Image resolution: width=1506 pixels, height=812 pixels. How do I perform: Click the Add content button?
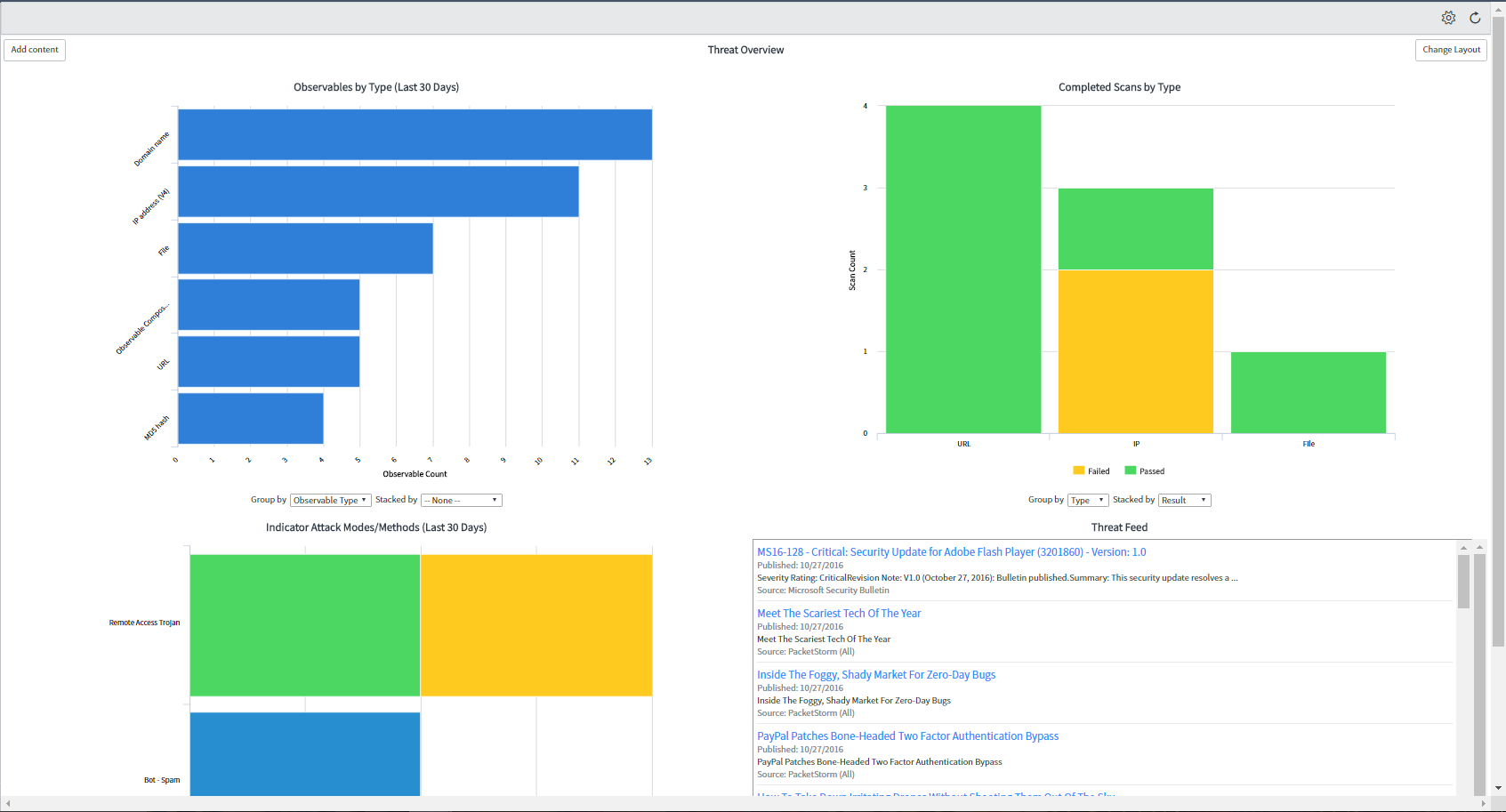click(x=35, y=50)
